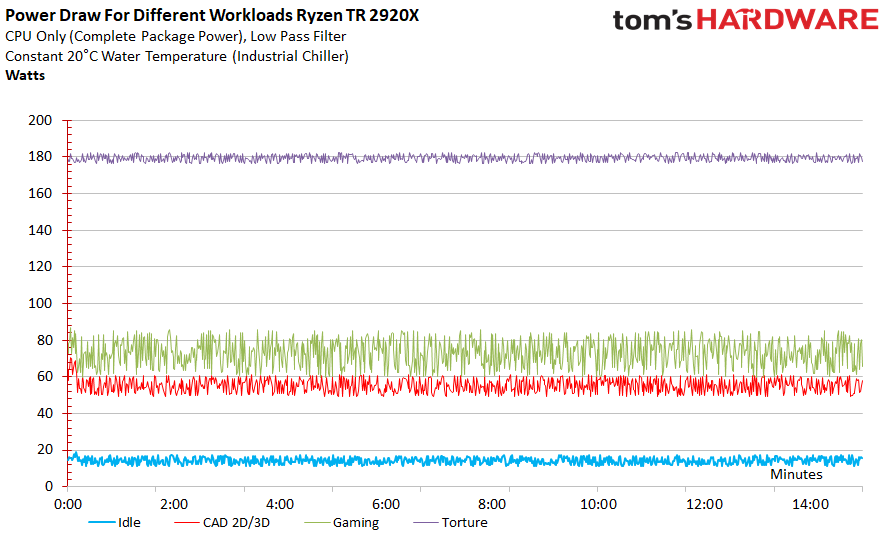Click the chart title Power Draw text
This screenshot has height=533, width=889.
212,15
